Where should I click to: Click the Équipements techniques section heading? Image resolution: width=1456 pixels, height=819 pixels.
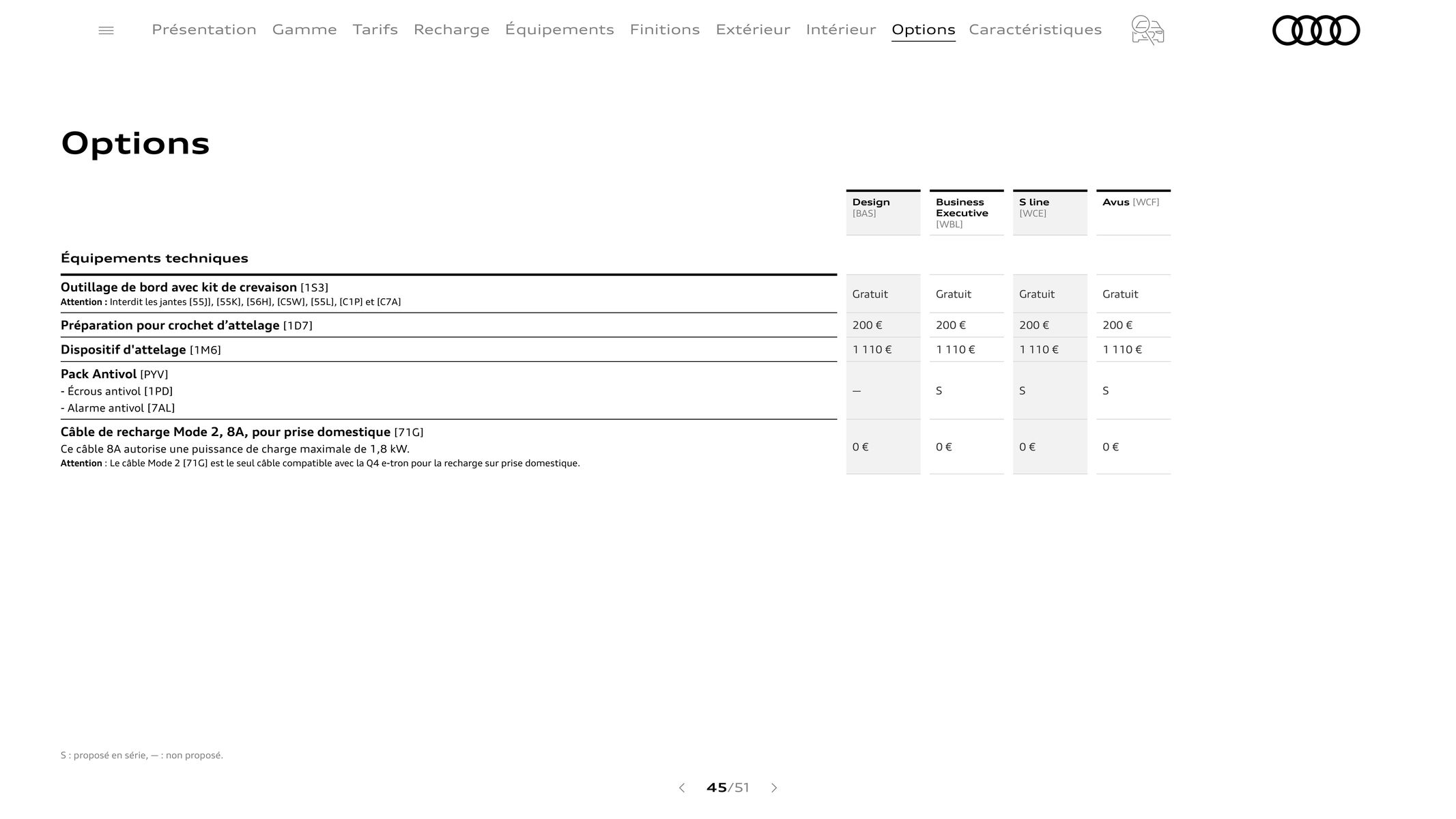click(x=154, y=258)
